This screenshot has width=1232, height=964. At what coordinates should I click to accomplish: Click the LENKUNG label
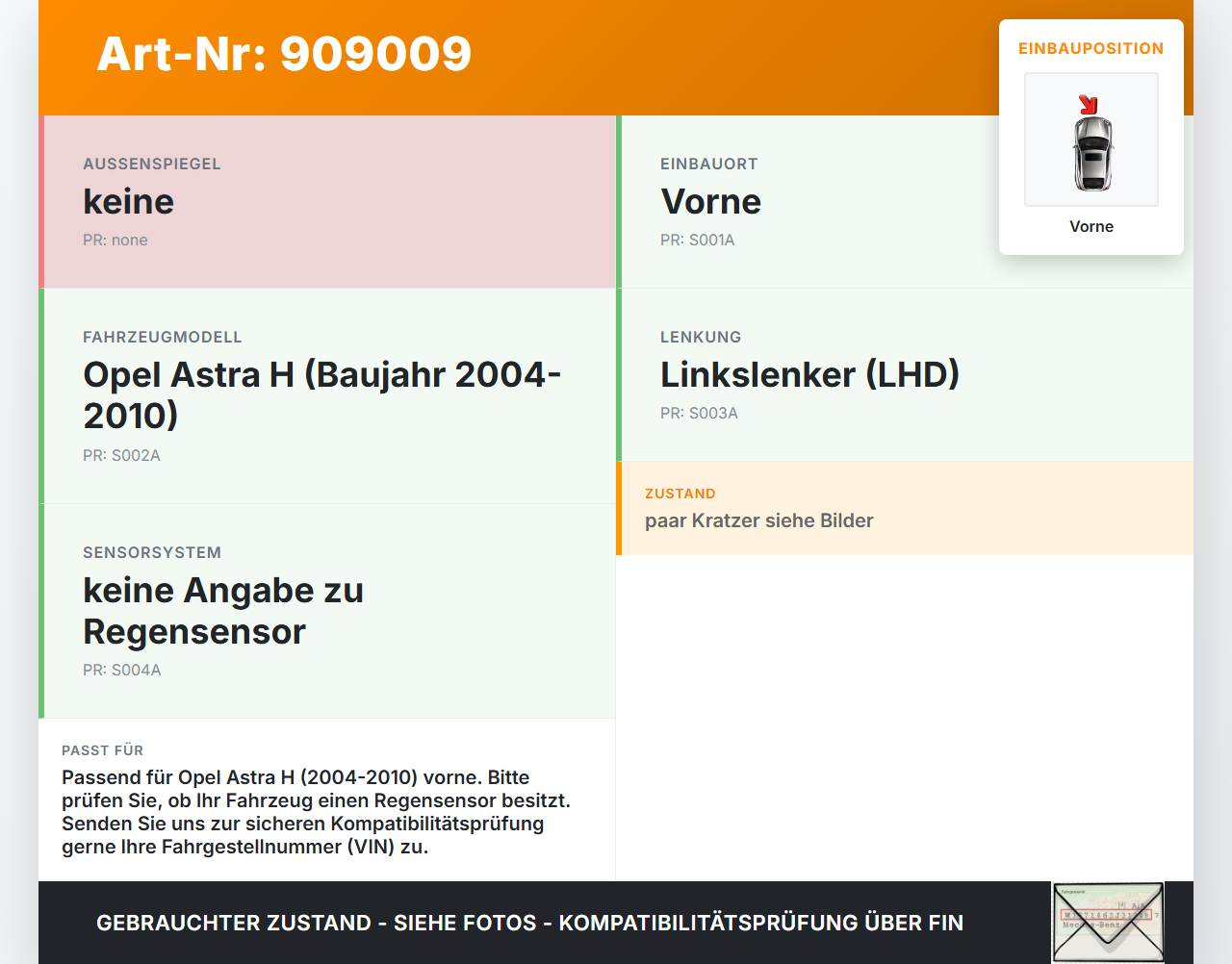(x=701, y=337)
